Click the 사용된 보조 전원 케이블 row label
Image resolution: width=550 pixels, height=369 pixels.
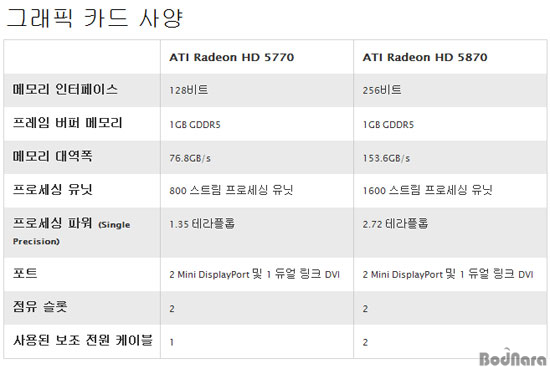(83, 340)
